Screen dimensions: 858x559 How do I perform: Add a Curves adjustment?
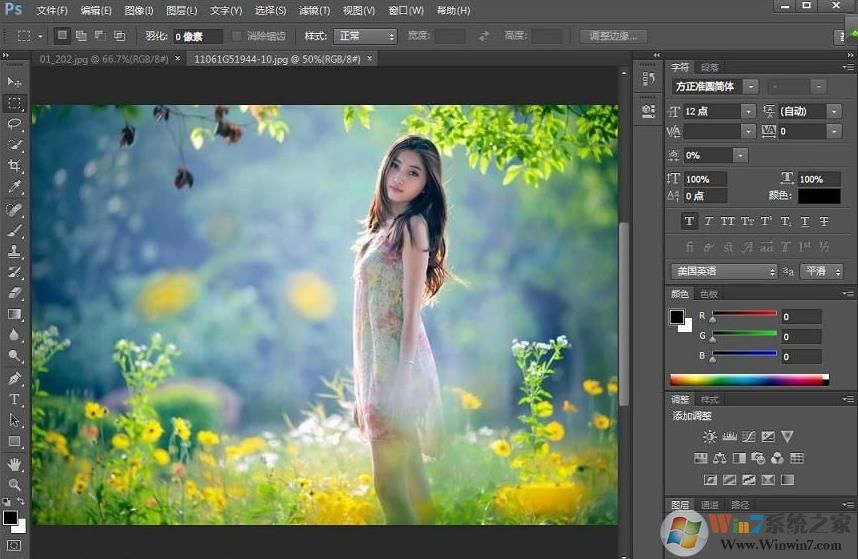(x=749, y=436)
